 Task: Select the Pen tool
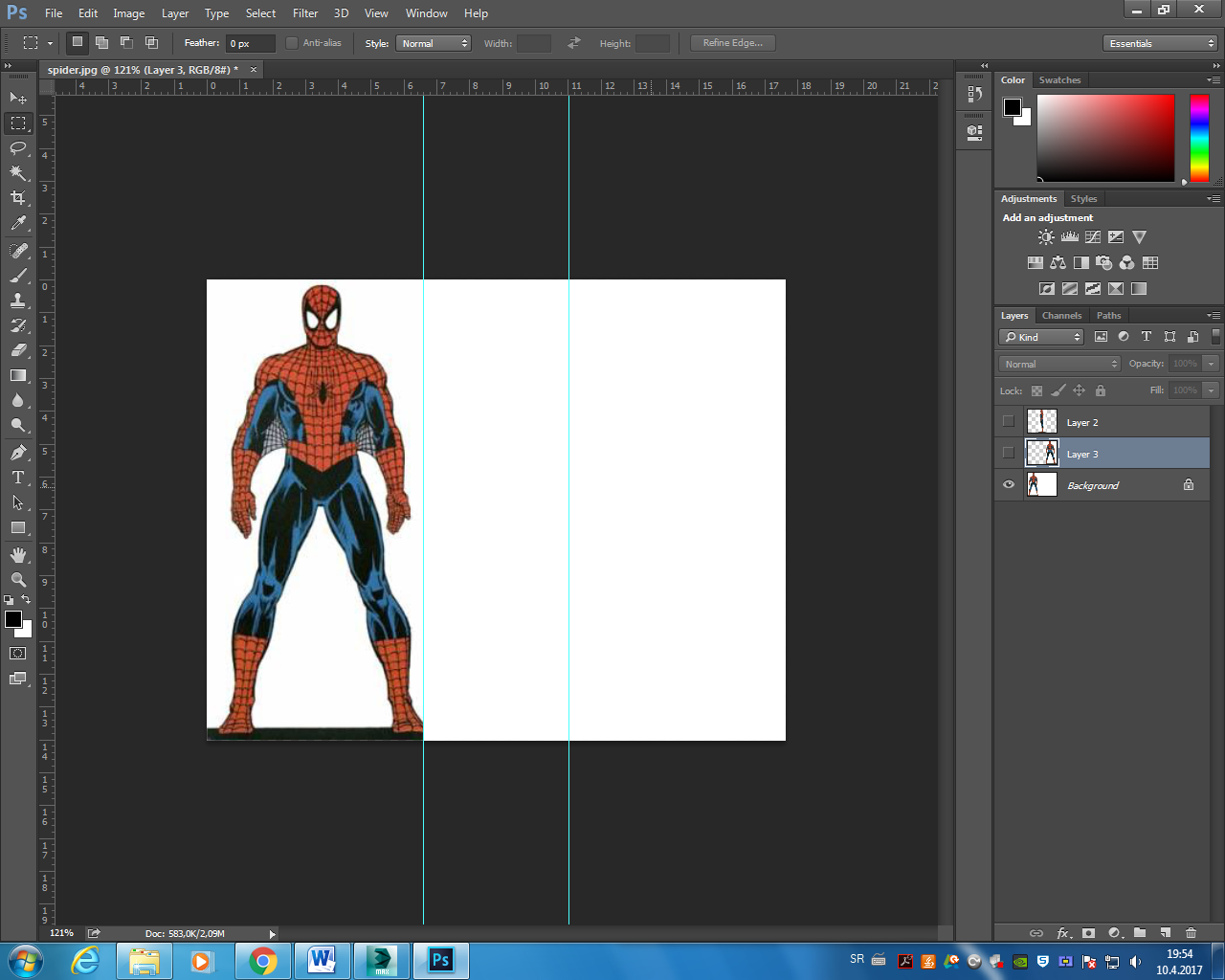(x=18, y=453)
